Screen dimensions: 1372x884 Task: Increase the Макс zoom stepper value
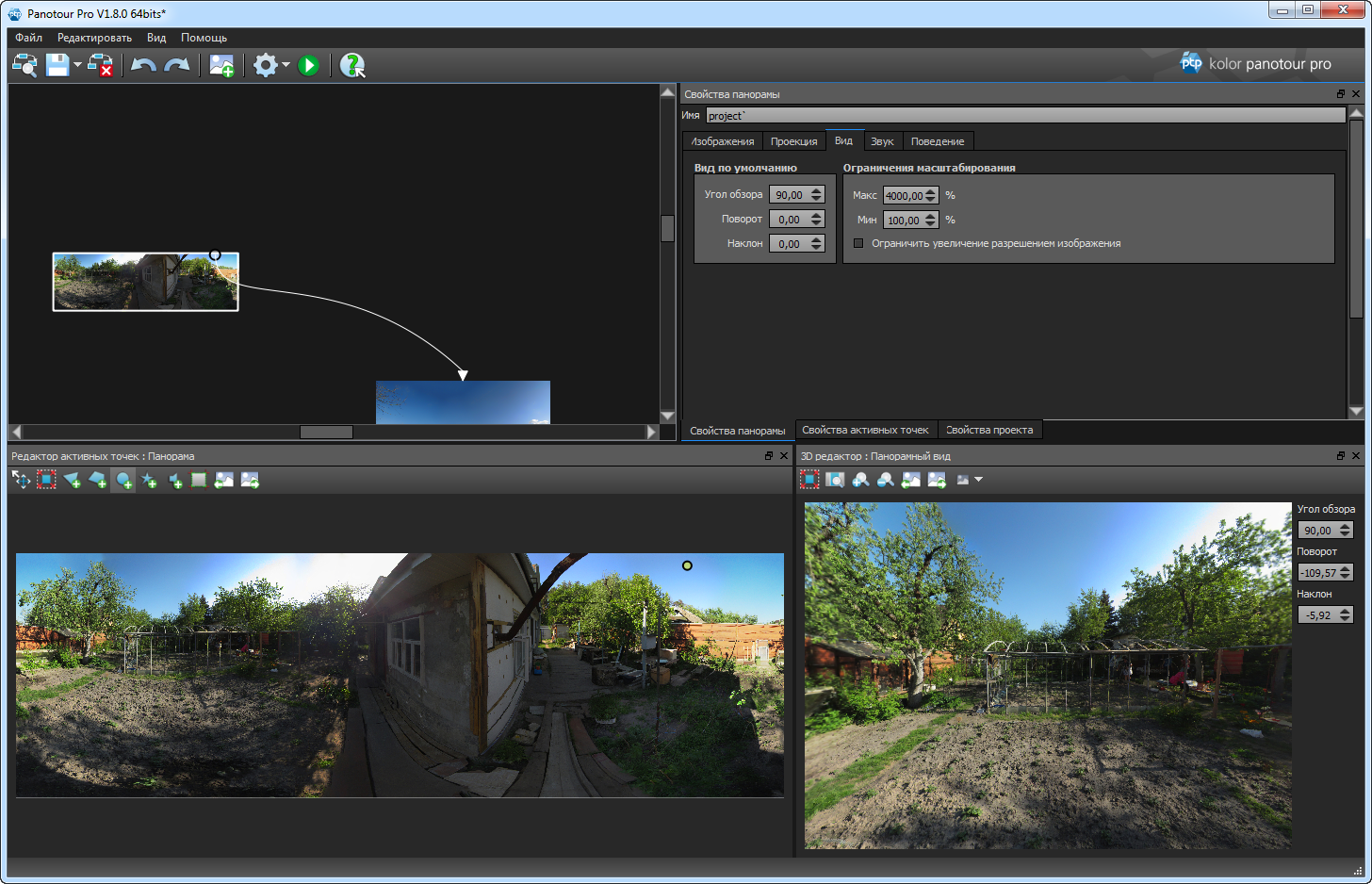tap(931, 191)
